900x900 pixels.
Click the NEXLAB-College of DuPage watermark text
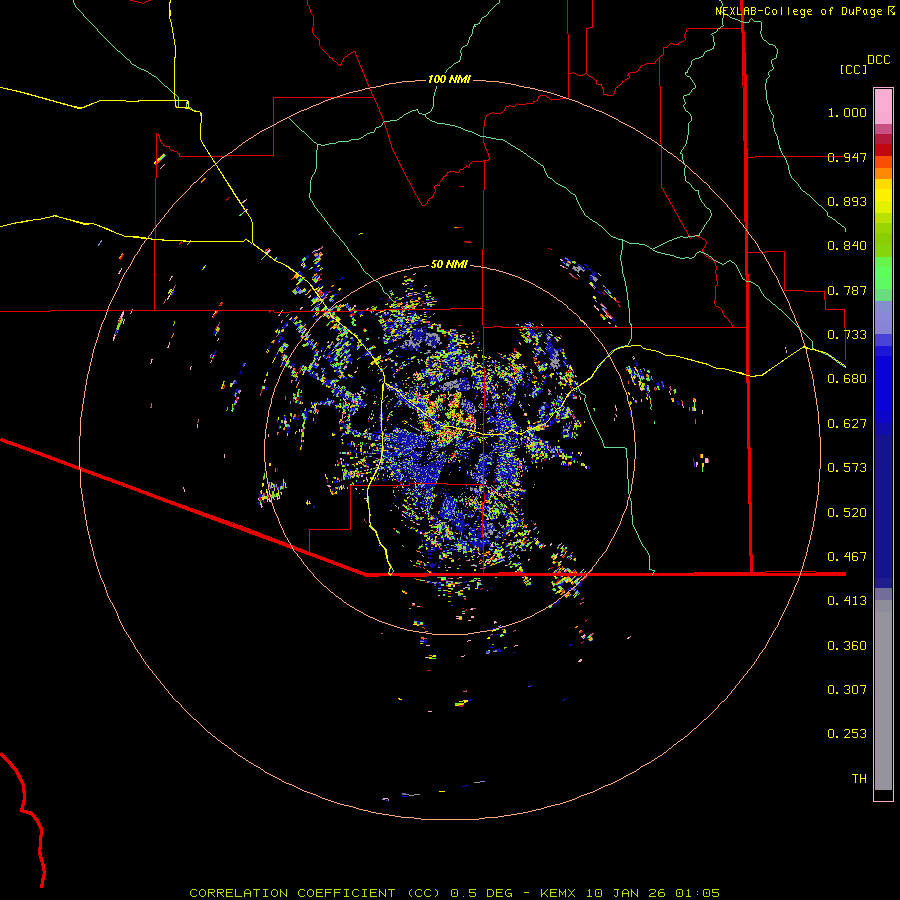799,11
